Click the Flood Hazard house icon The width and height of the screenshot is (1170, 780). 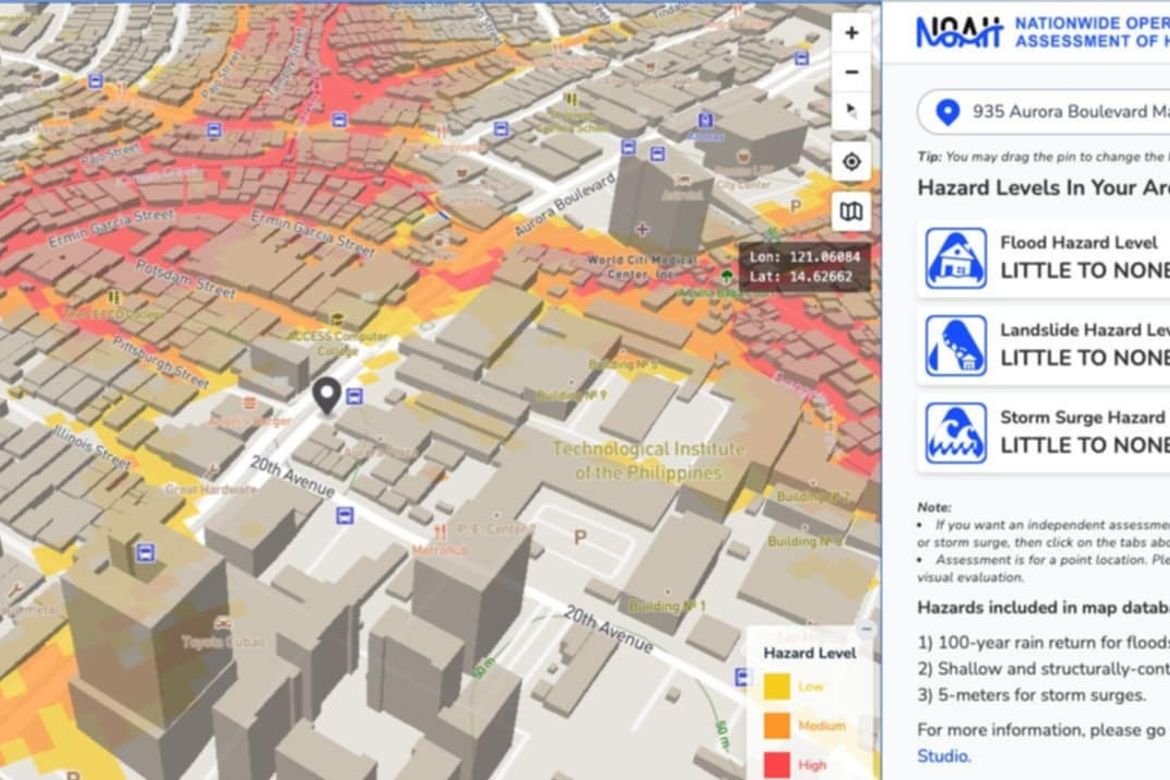(956, 258)
